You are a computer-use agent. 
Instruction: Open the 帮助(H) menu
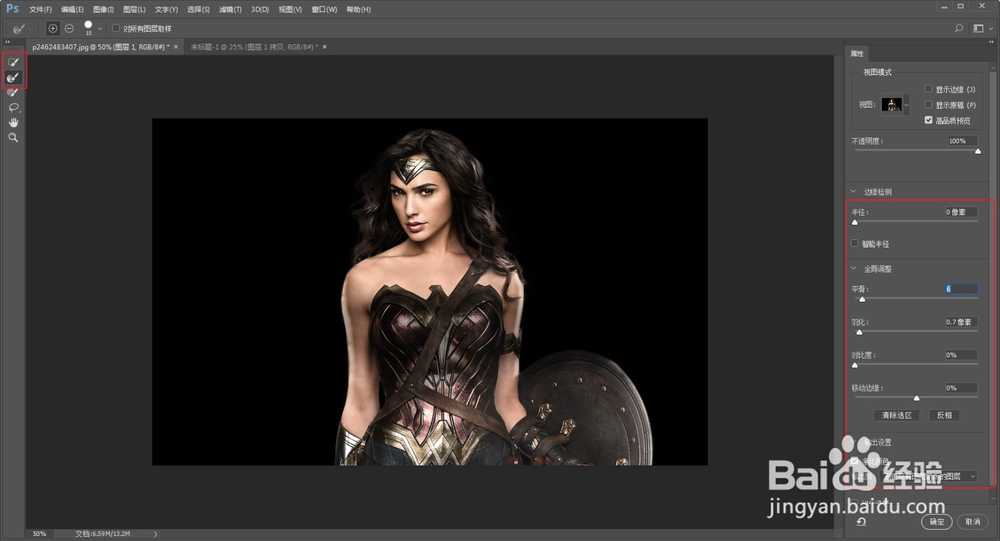(358, 10)
